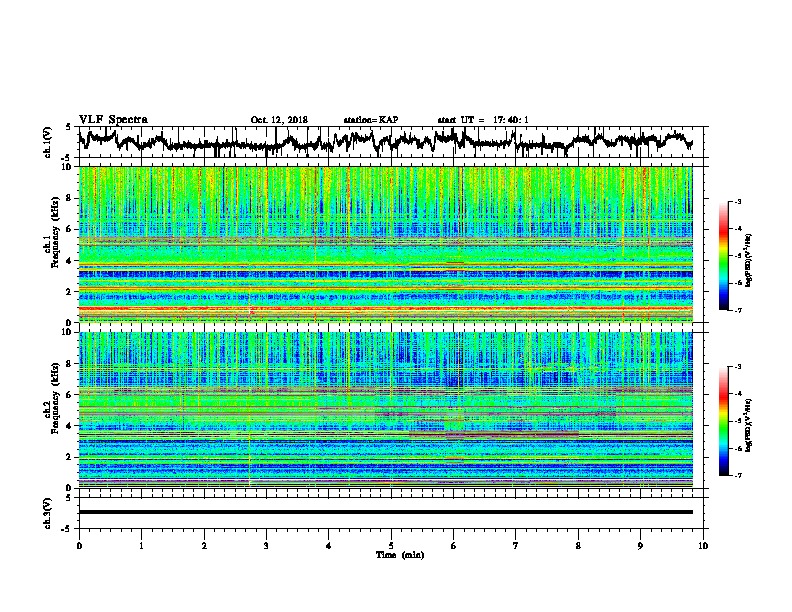Viewport: 792px width, 612px height.
Task: Click the ch.1 spectrogram color scale bar
Action: coord(723,256)
